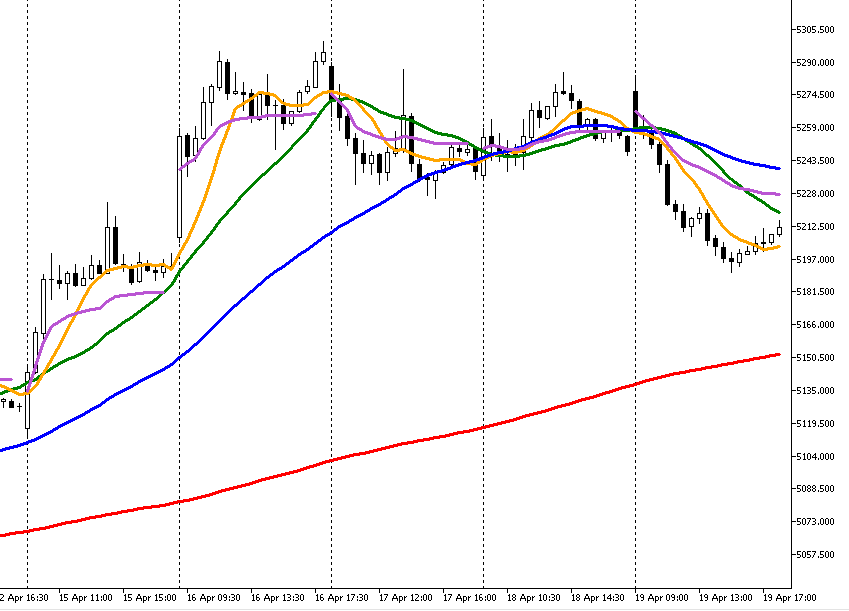
Task: Click the 5181.500 price axis value
Action: pyautogui.click(x=815, y=292)
